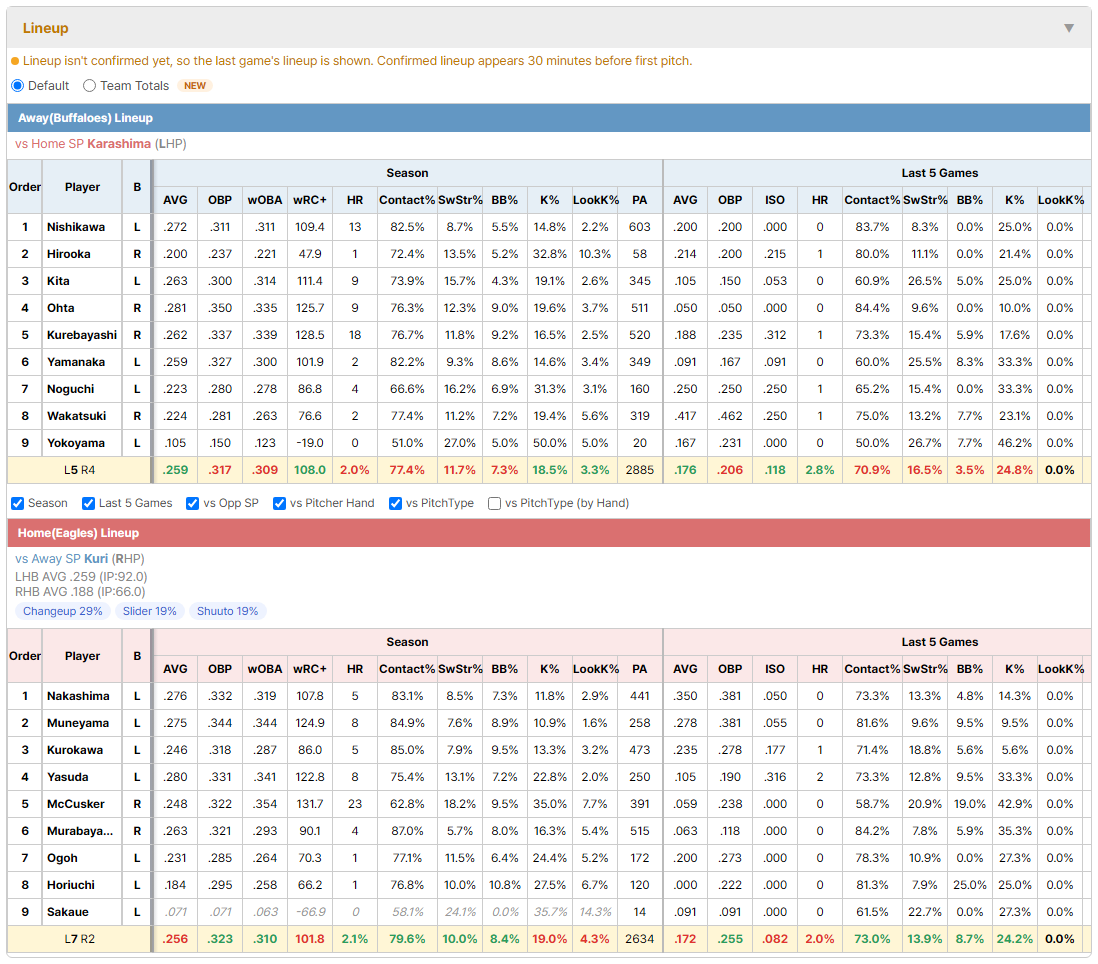
Task: Select the Wakatsuki player row name
Action: 76,416
